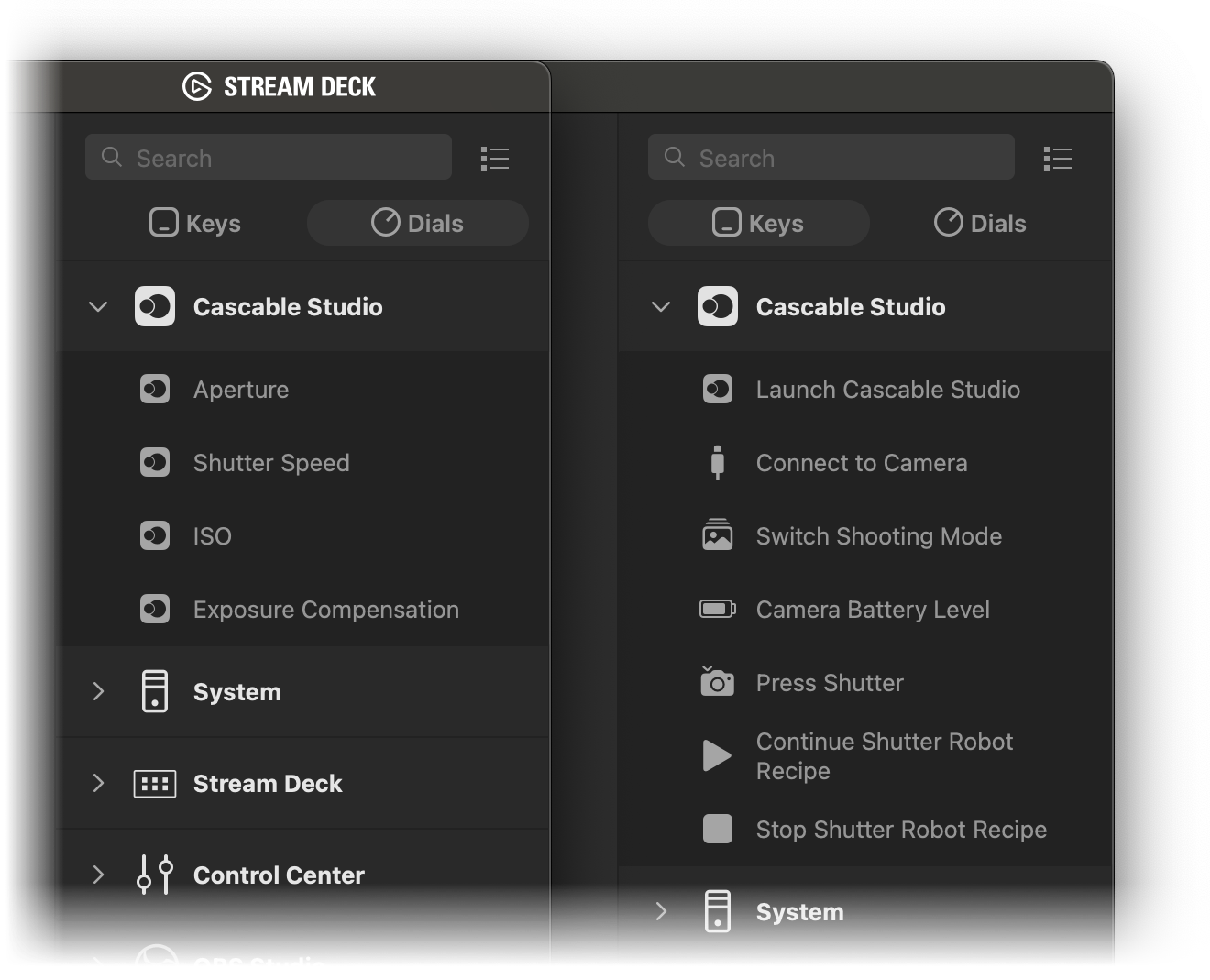
Task: Select the Exposure Compensation action
Action: point(325,610)
